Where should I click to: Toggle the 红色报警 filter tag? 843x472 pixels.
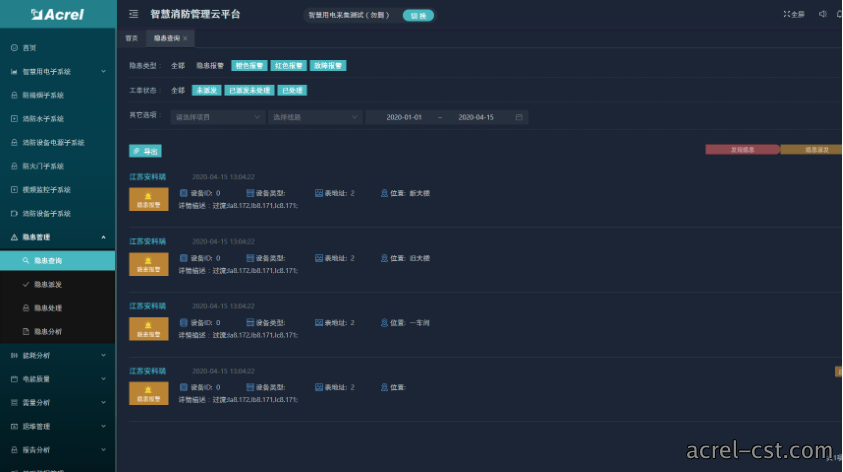(x=289, y=66)
